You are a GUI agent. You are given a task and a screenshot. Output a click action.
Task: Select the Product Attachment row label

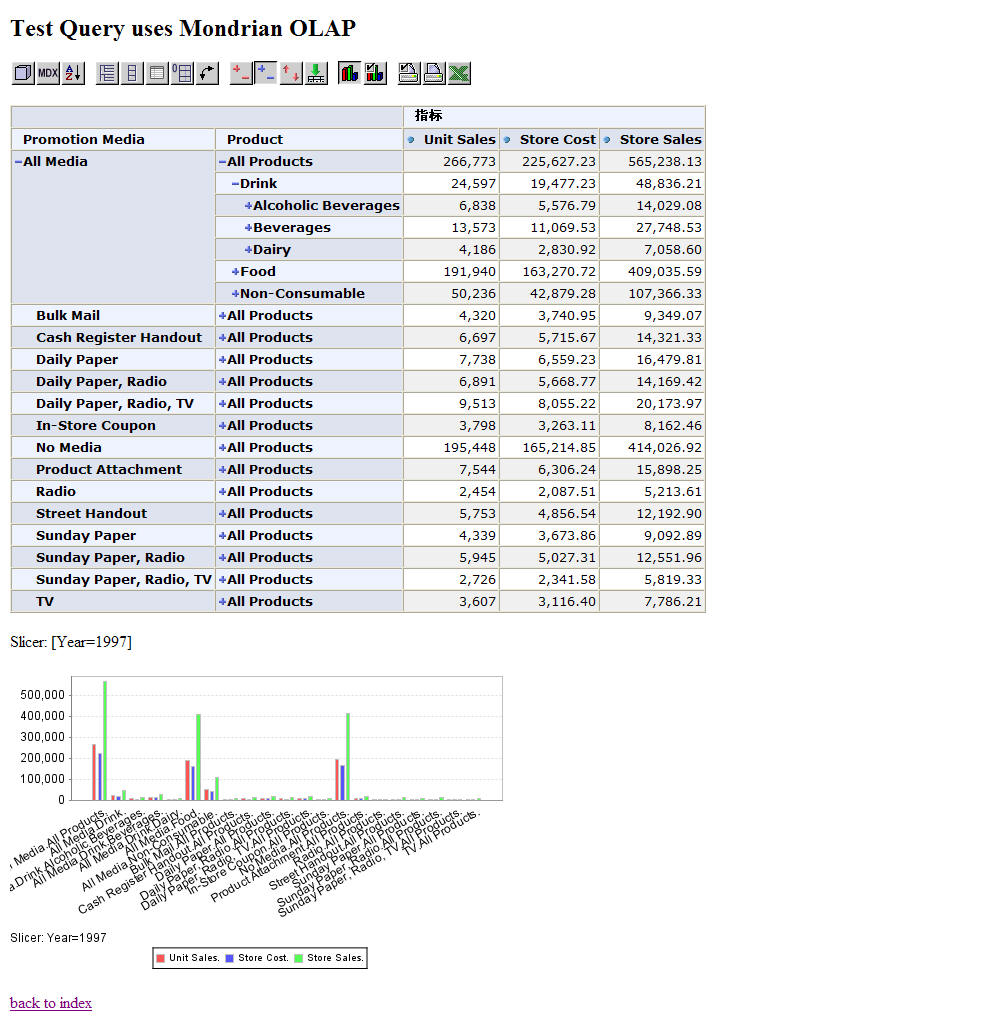point(109,470)
